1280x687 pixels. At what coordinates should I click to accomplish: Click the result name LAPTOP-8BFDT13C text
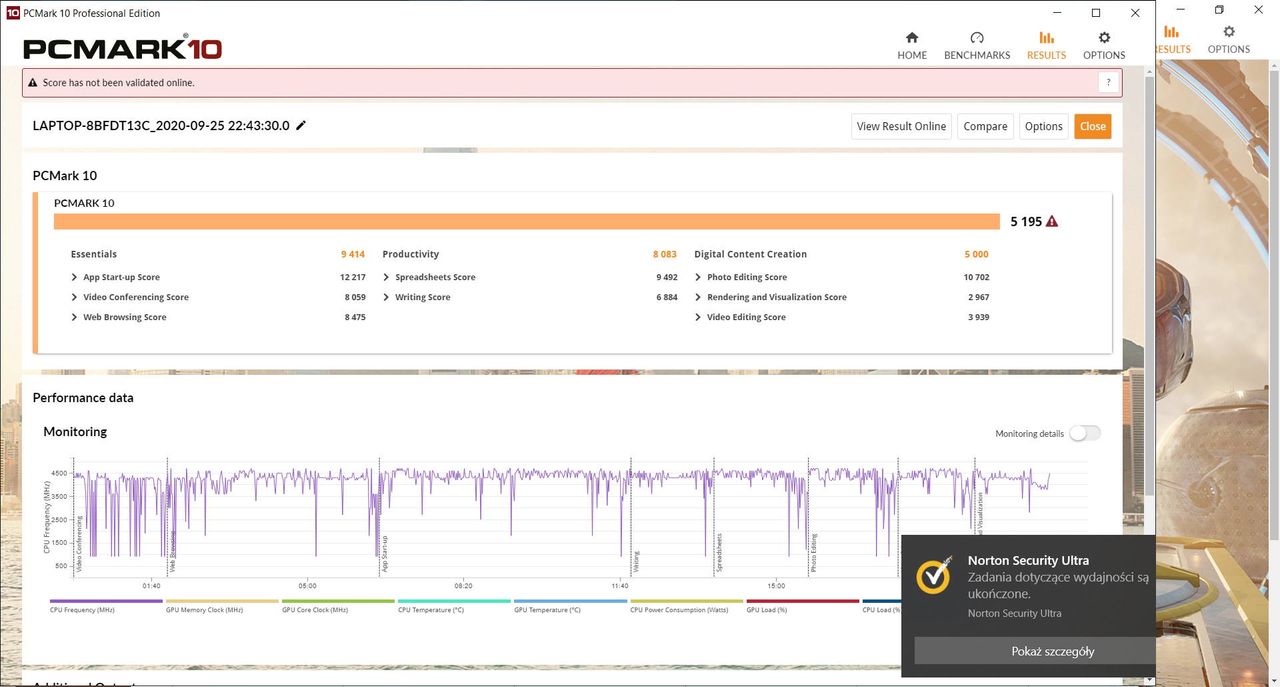pyautogui.click(x=161, y=126)
